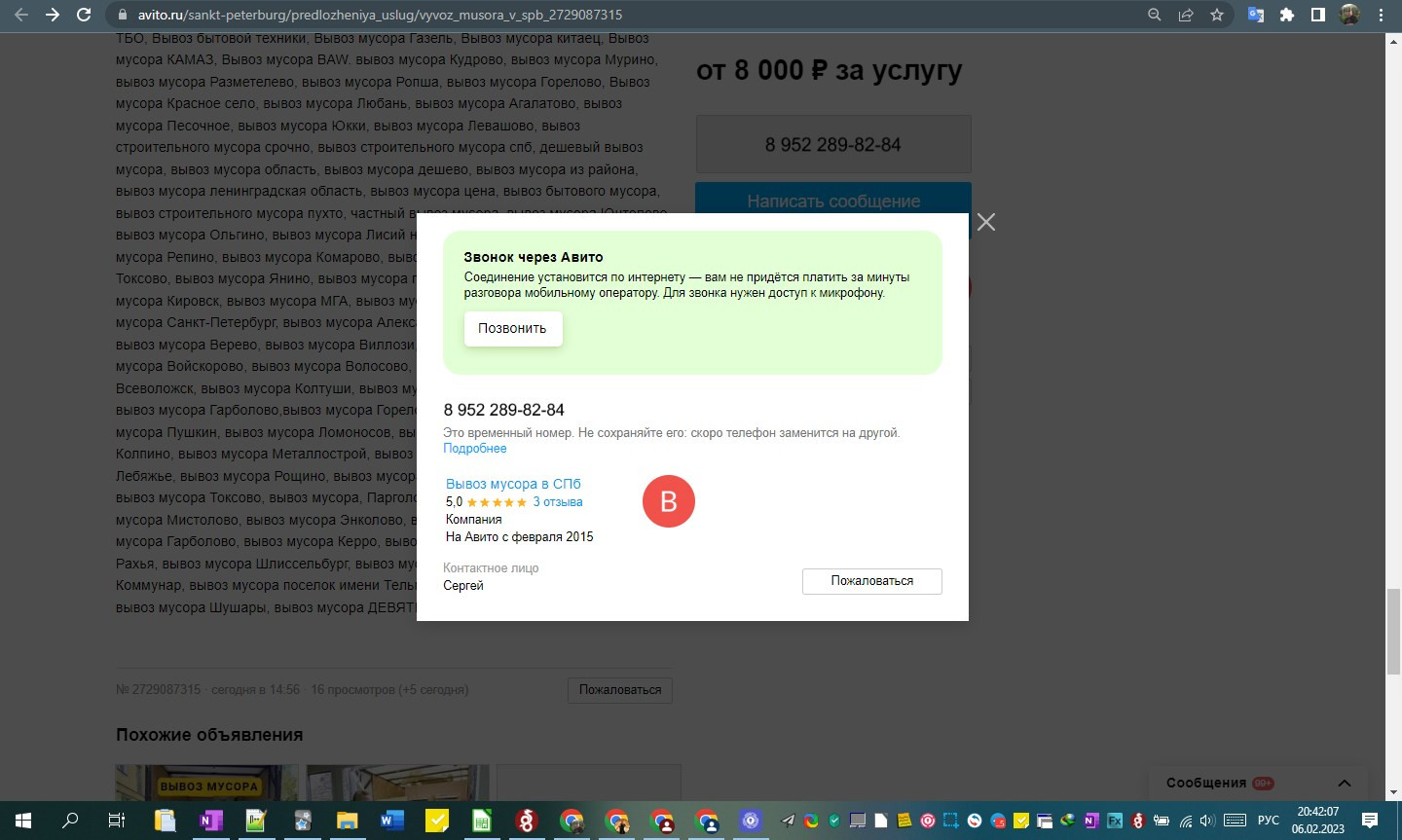
Task: Open the purple round app on taskbar
Action: coord(750,821)
